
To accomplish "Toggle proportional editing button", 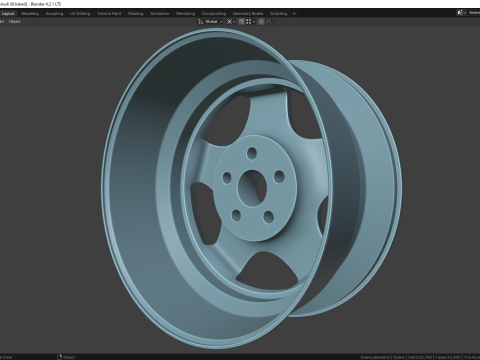I will 261,22.
